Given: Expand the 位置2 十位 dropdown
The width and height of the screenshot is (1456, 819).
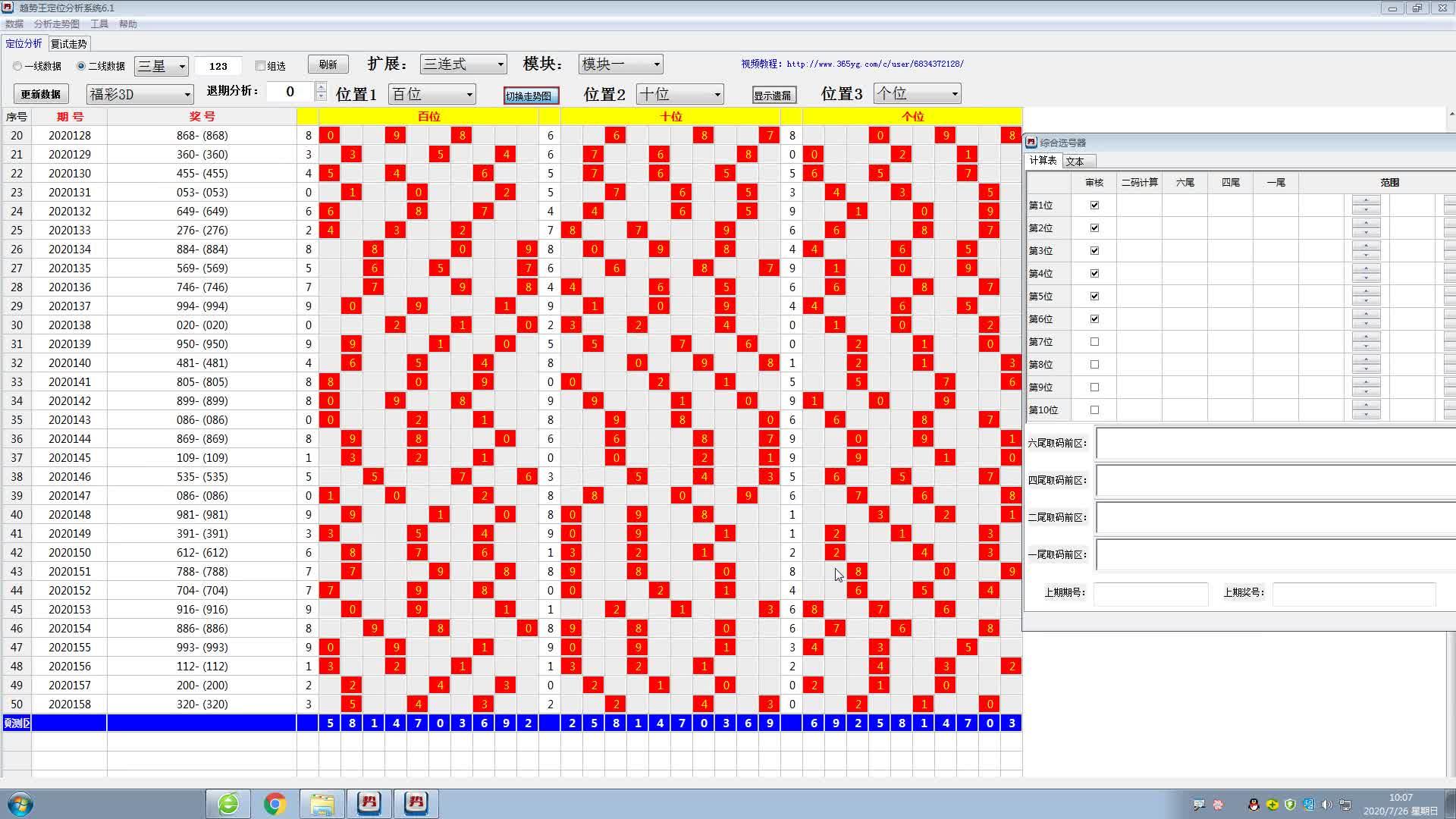Looking at the screenshot, I should tap(679, 94).
